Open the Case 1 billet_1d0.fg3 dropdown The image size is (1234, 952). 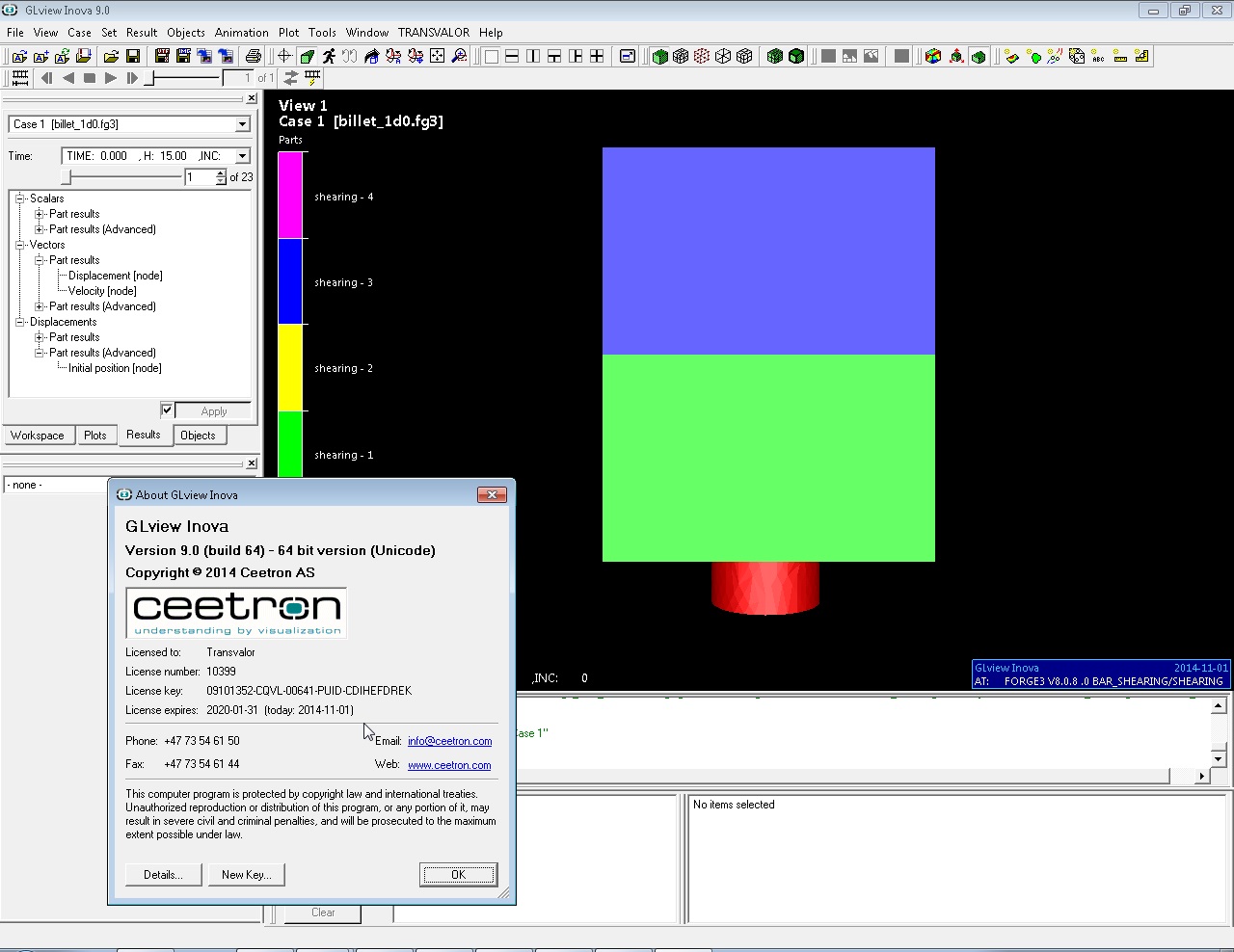(243, 124)
